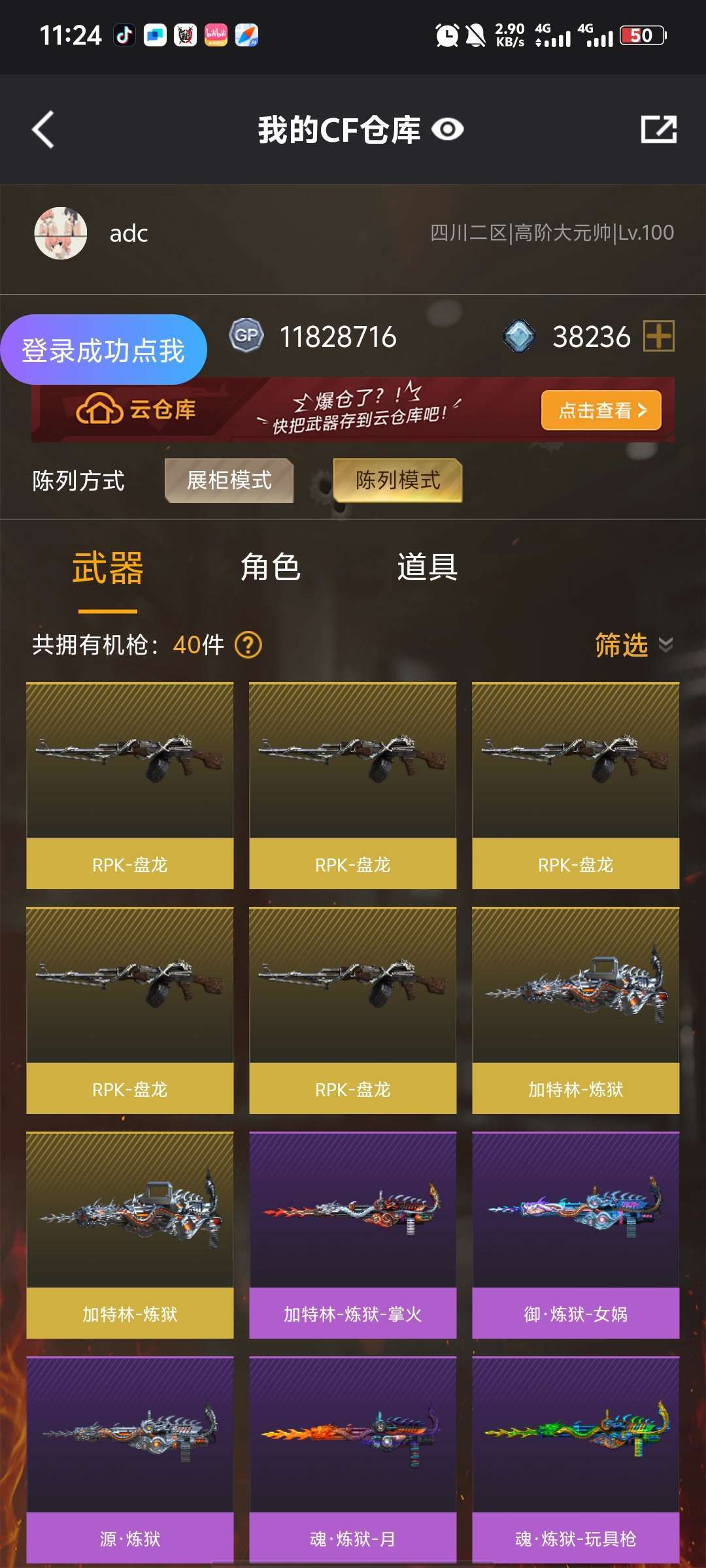The height and width of the screenshot is (1568, 706).
Task: Open the share export icon
Action: coord(658,129)
